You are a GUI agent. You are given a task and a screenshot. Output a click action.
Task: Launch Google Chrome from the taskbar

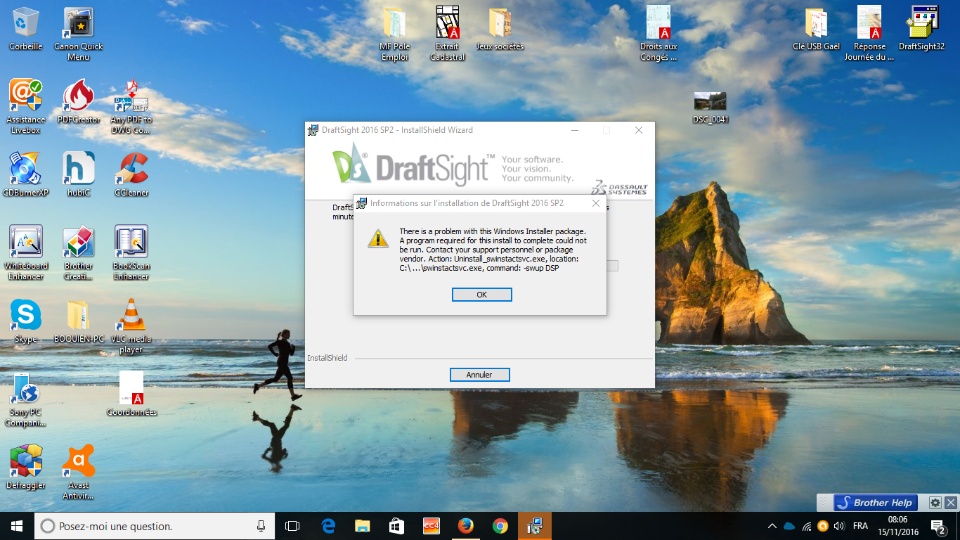500,526
